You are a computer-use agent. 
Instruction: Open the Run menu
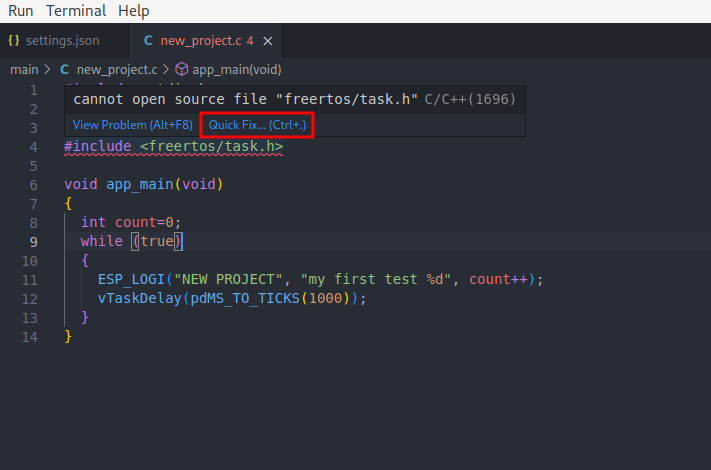click(20, 11)
